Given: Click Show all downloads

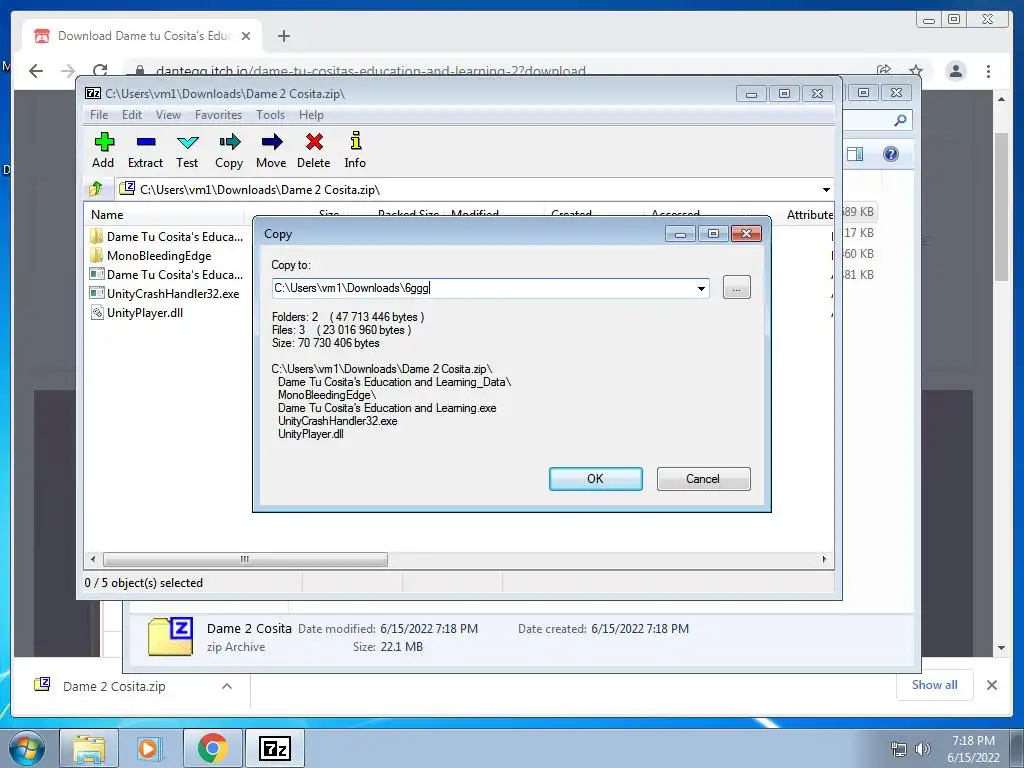Looking at the screenshot, I should pos(935,685).
